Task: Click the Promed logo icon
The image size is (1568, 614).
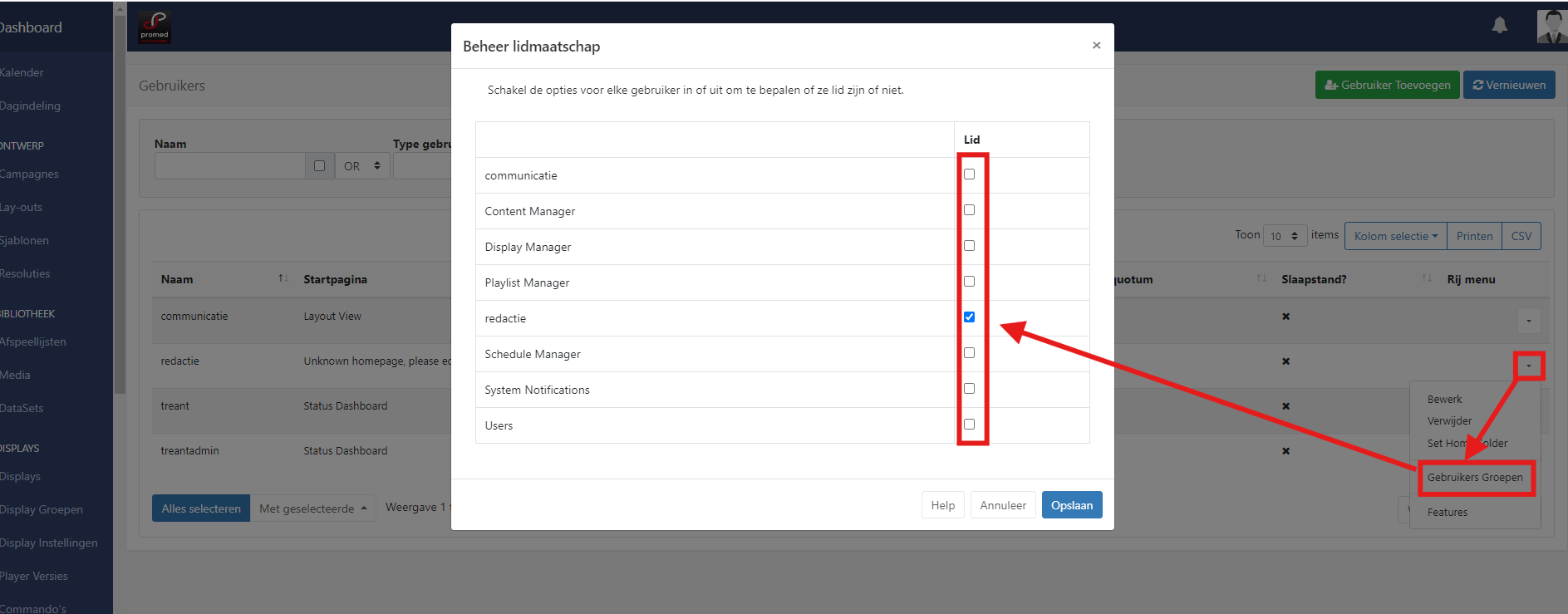Action: [155, 27]
